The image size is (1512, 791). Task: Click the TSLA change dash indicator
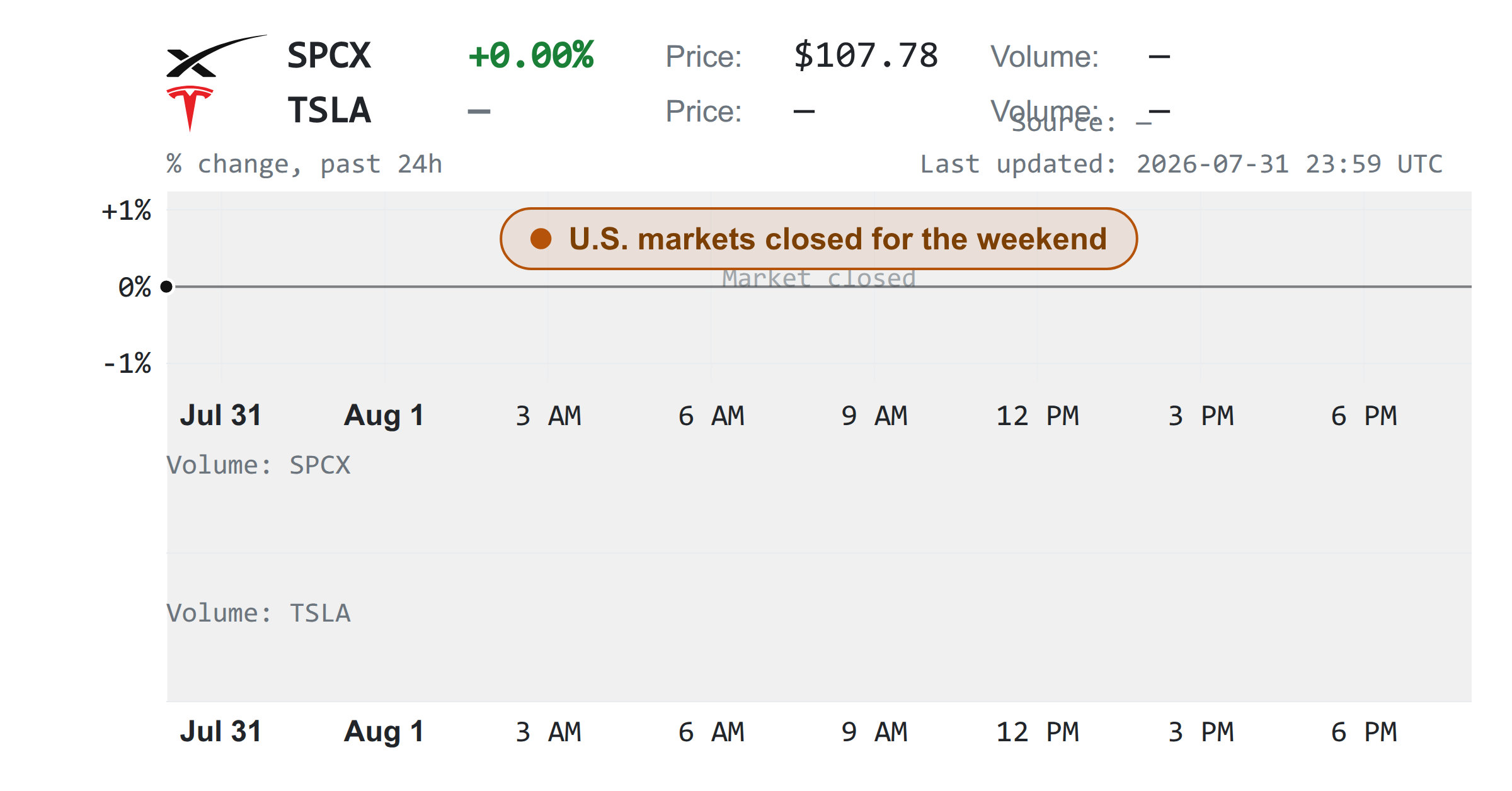(479, 111)
